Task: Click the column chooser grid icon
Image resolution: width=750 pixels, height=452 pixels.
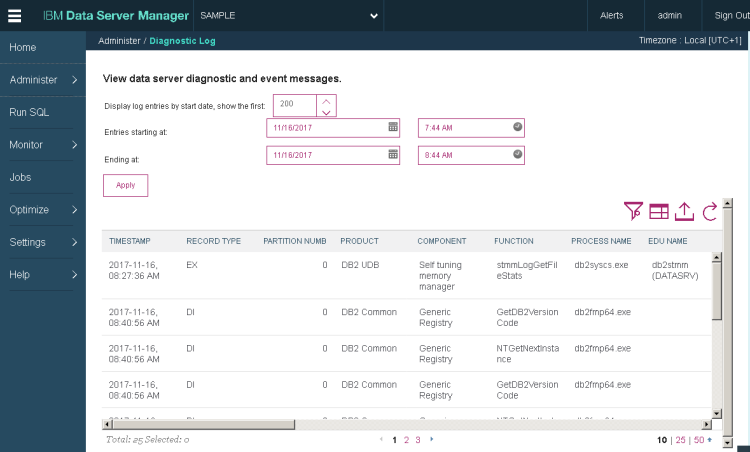Action: point(659,211)
